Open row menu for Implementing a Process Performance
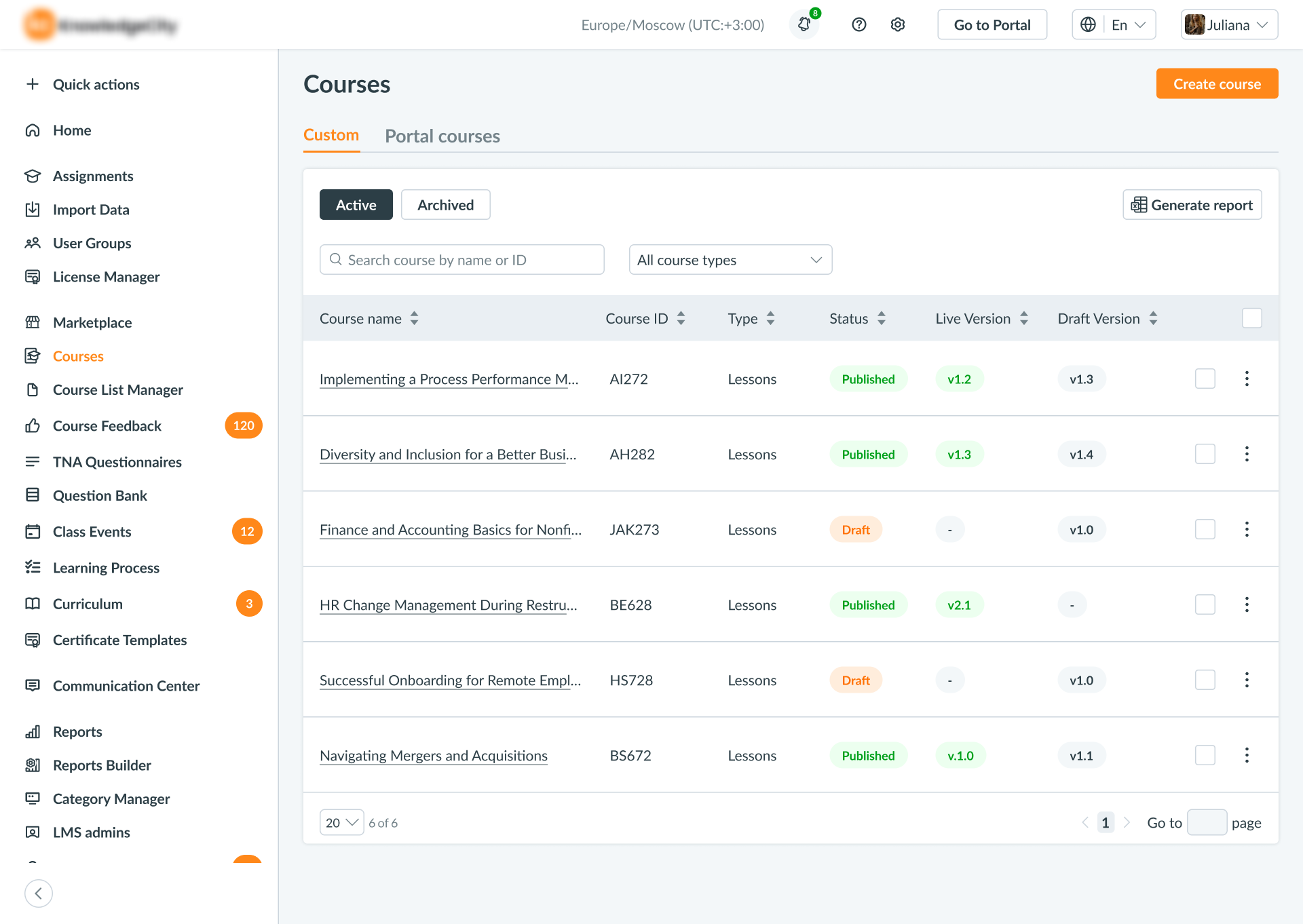 (x=1247, y=379)
